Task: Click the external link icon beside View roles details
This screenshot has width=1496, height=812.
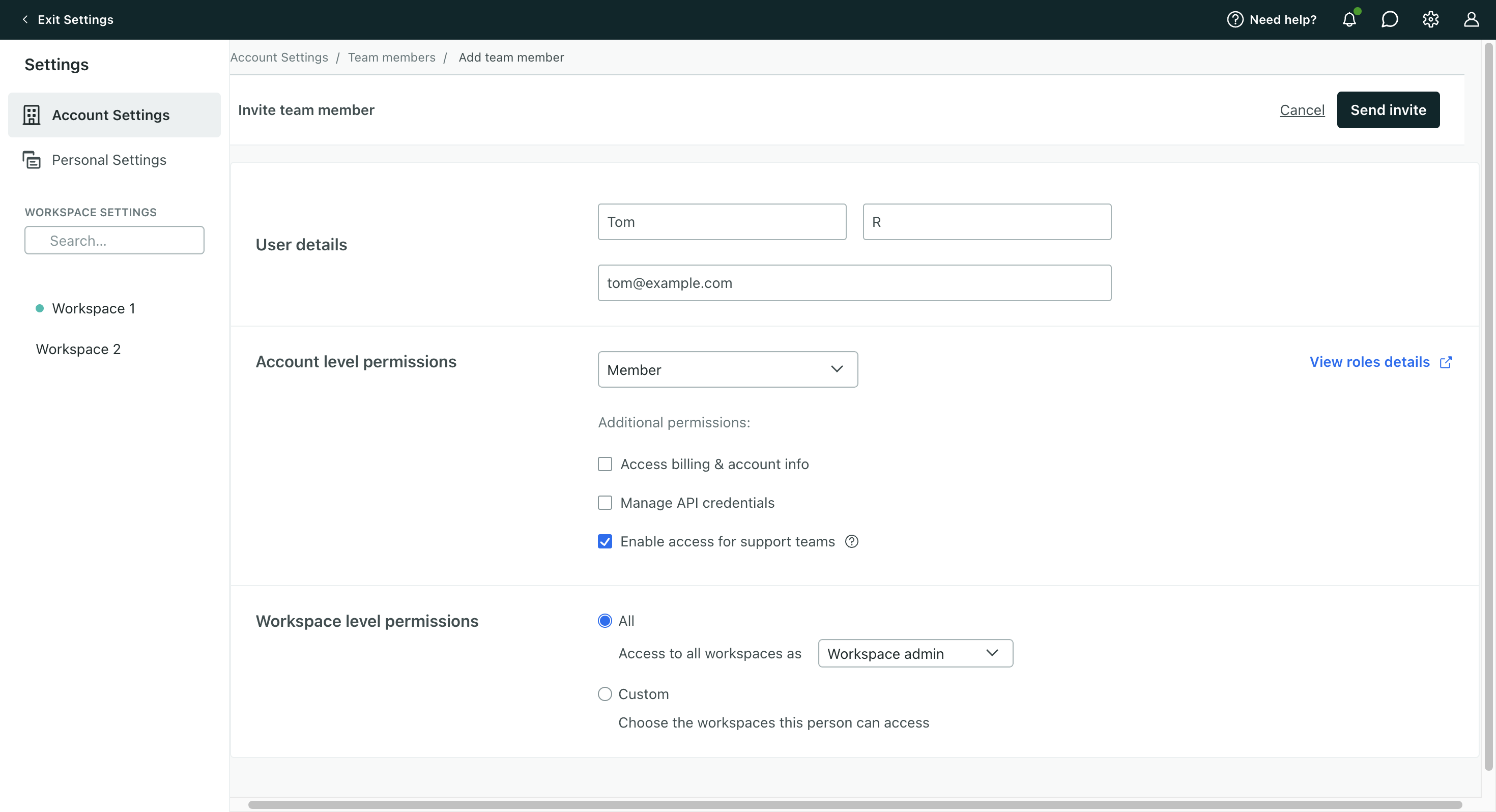Action: 1446,362
